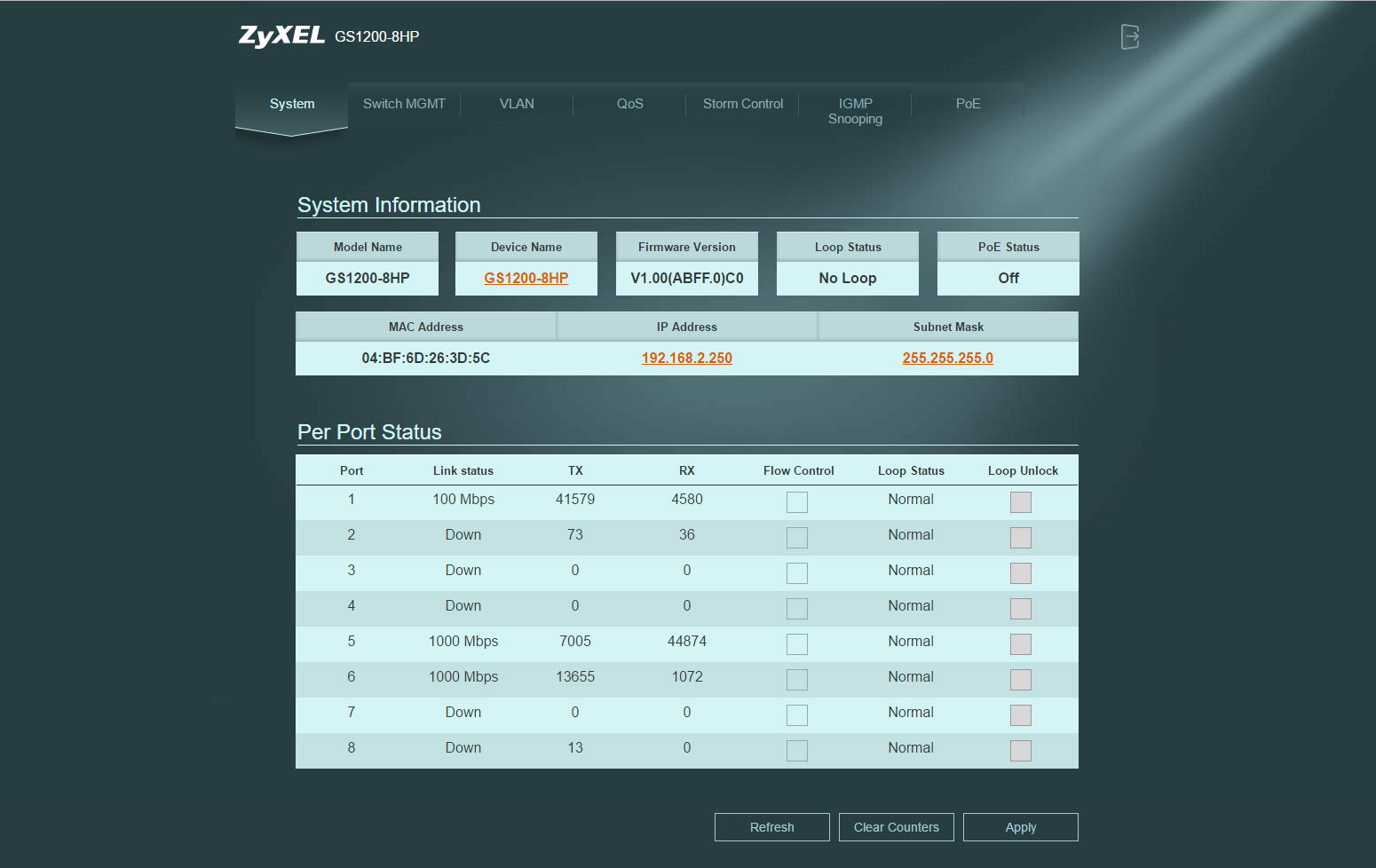Click the Apply button
The height and width of the screenshot is (868, 1376).
point(1021,827)
